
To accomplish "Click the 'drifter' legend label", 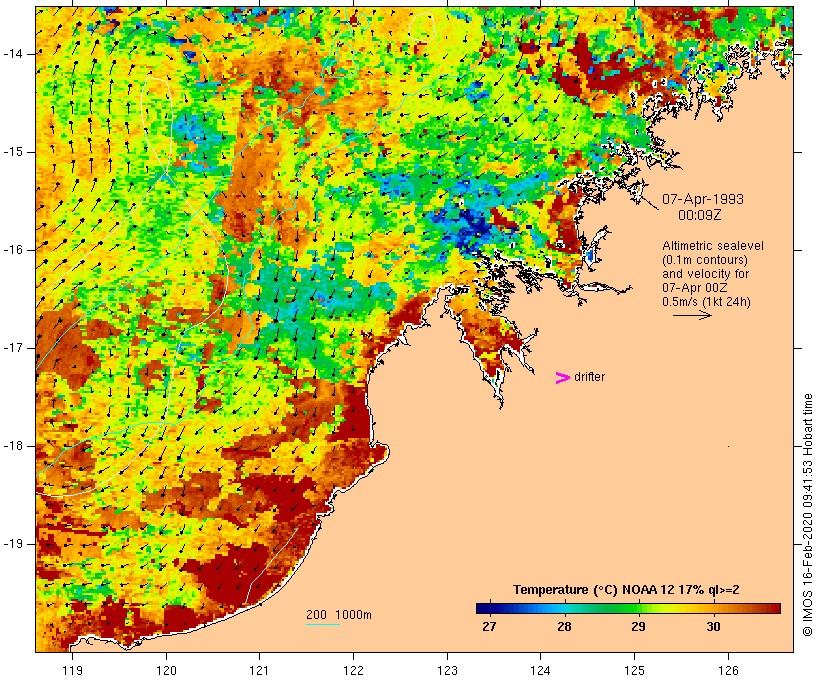I will click(x=589, y=377).
